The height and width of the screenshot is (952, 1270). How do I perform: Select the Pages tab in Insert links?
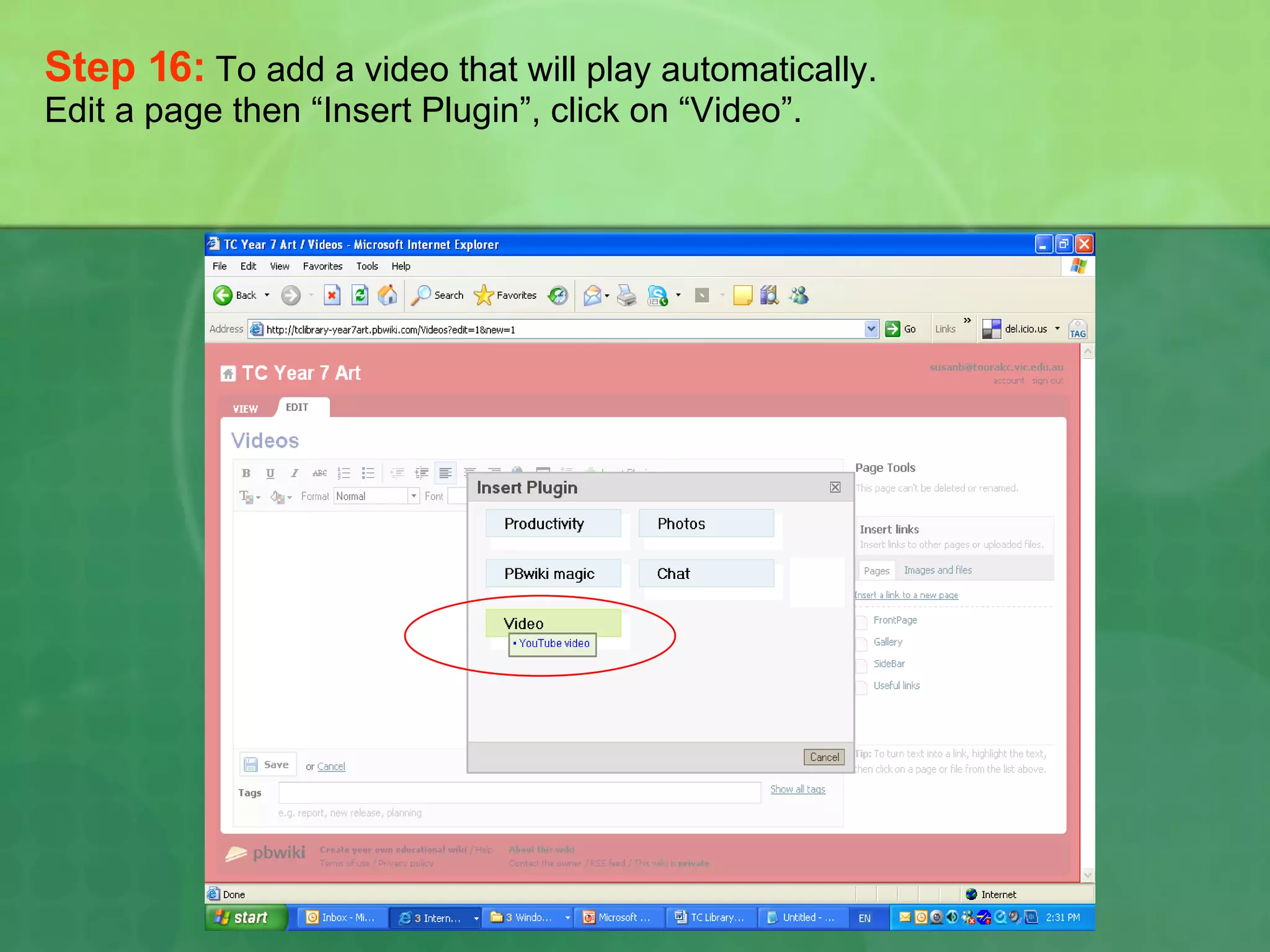(x=876, y=571)
